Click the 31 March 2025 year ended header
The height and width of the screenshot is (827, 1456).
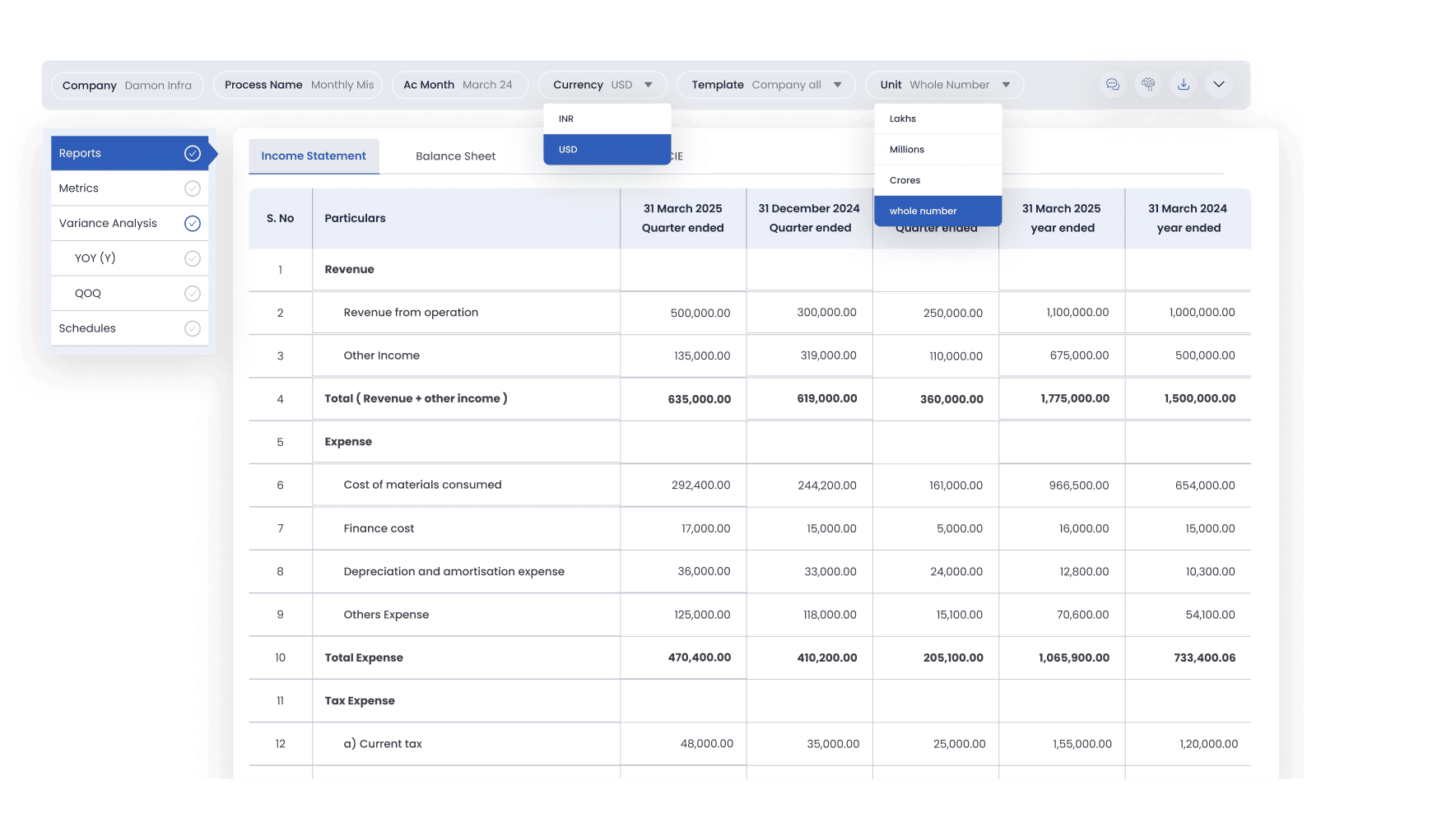pos(1062,218)
